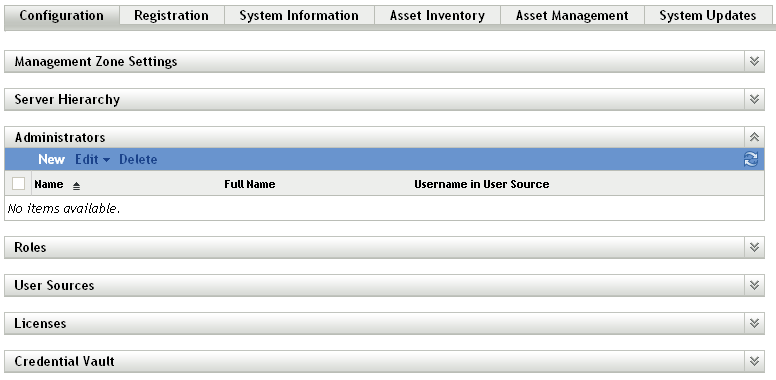This screenshot has height=380, width=776.
Task: Sort by the Name column header
Action: pyautogui.click(x=48, y=184)
